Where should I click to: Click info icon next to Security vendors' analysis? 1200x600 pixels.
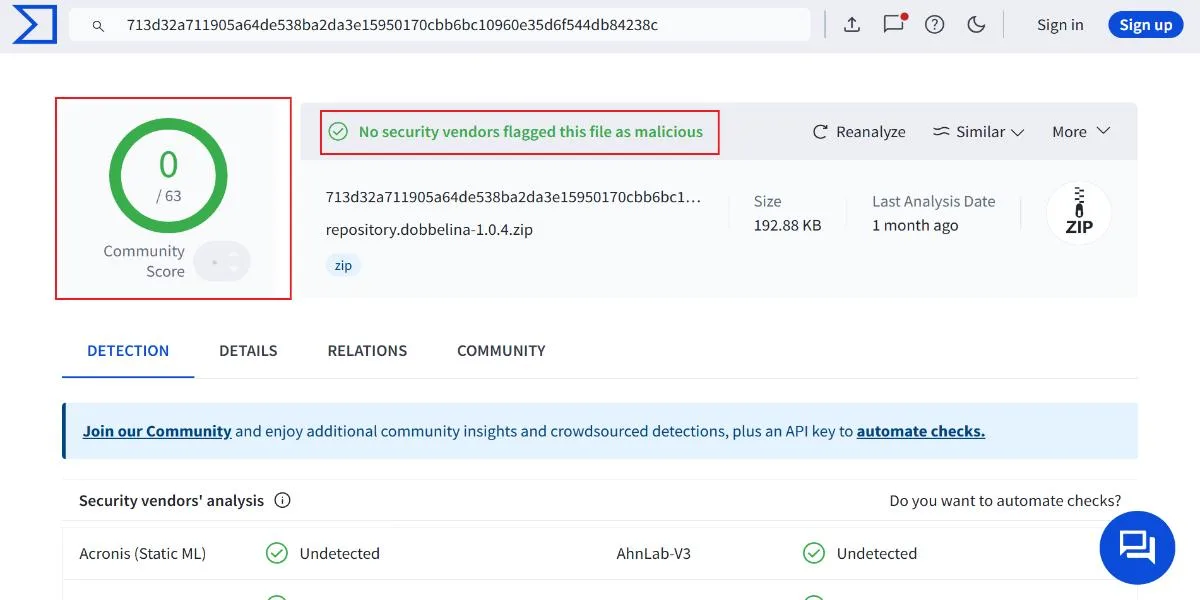[282, 500]
